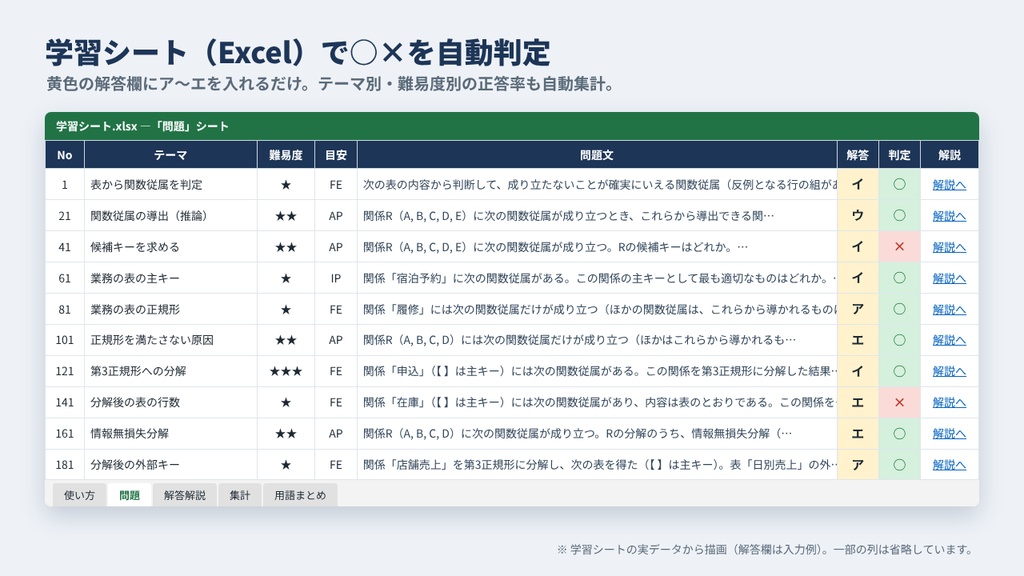Click the No column header
This screenshot has width=1024, height=576.
(x=65, y=155)
